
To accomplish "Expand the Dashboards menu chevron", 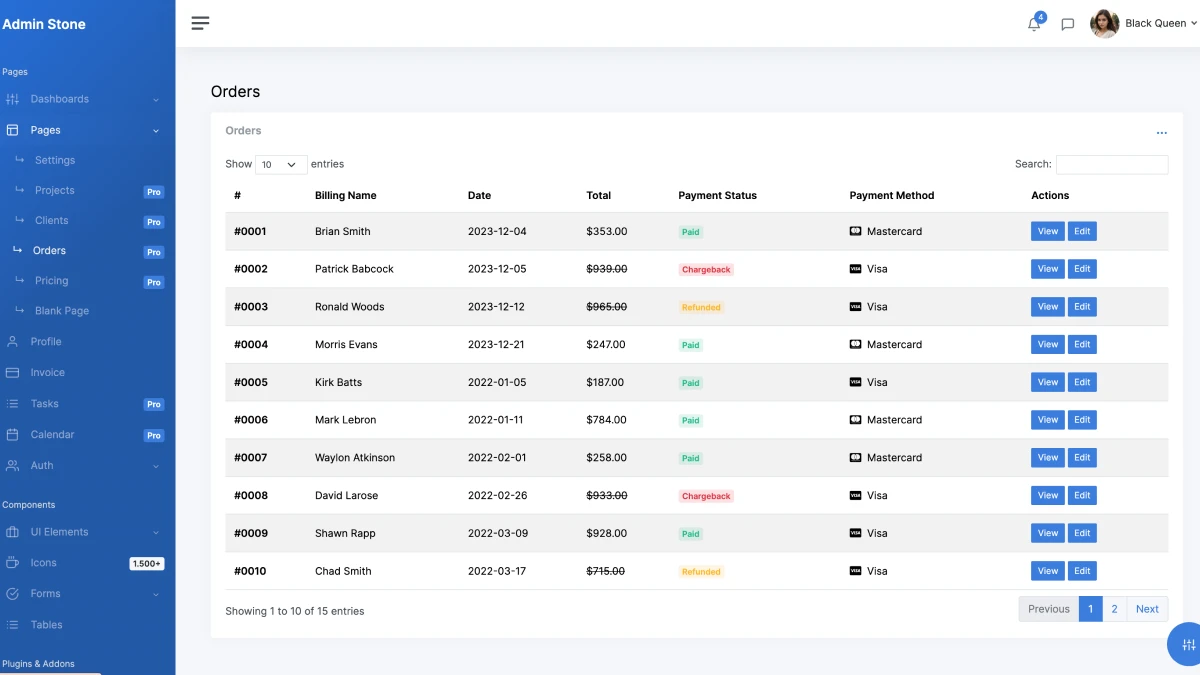I will coord(156,100).
